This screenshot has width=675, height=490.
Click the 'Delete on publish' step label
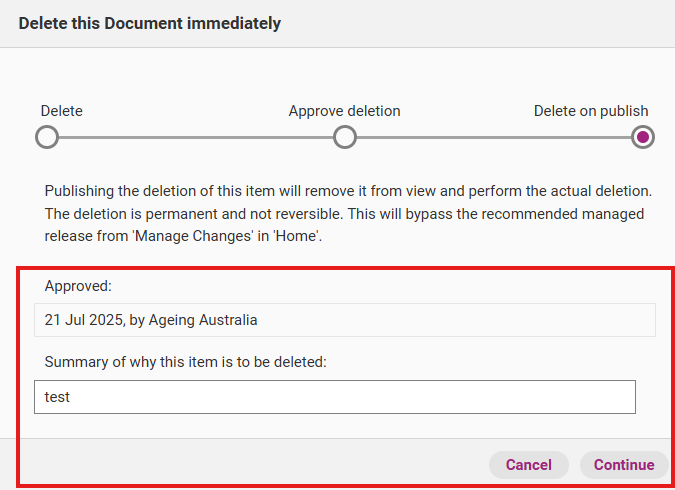pos(591,111)
